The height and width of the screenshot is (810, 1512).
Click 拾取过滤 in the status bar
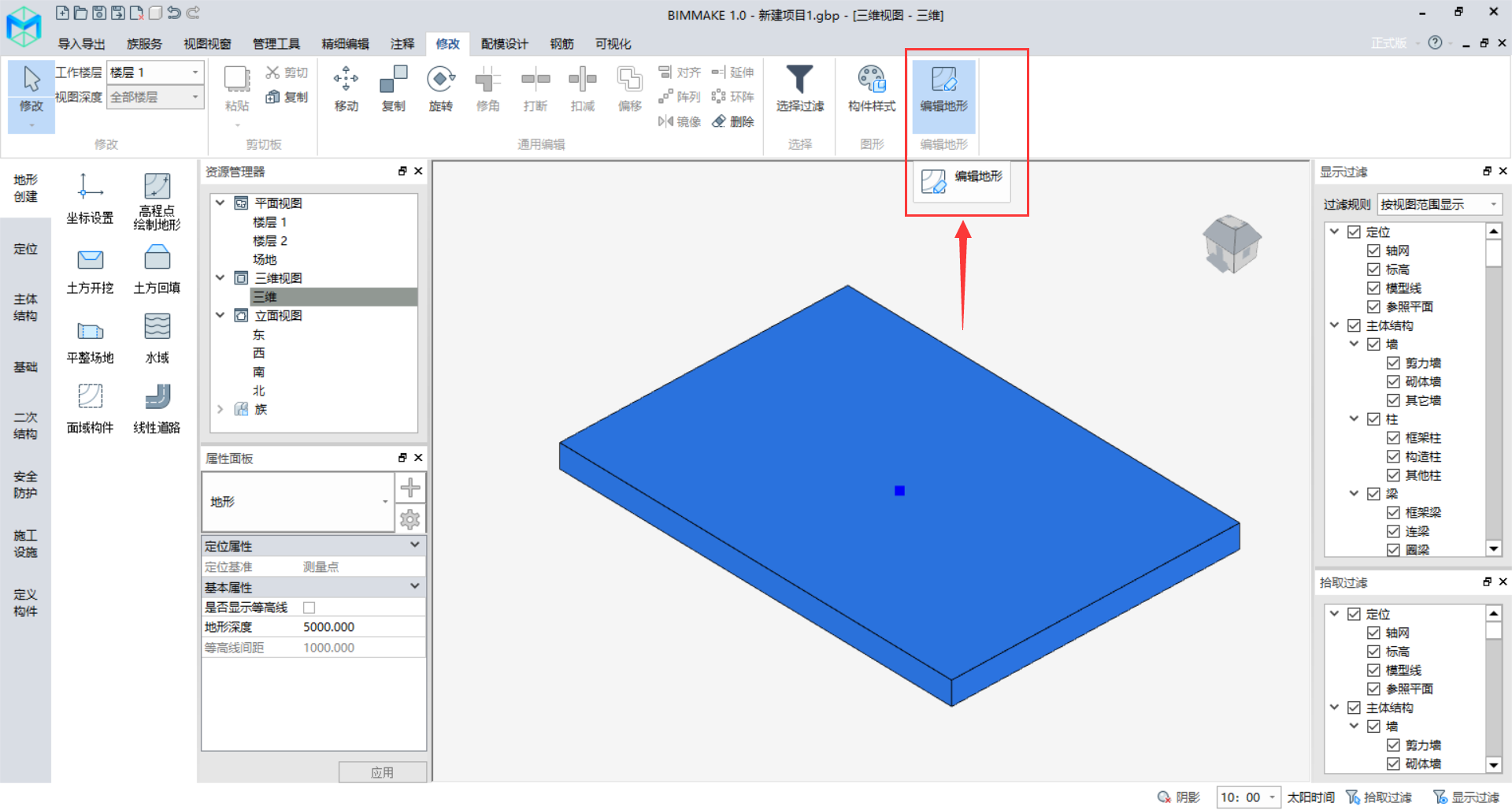[x=1379, y=797]
